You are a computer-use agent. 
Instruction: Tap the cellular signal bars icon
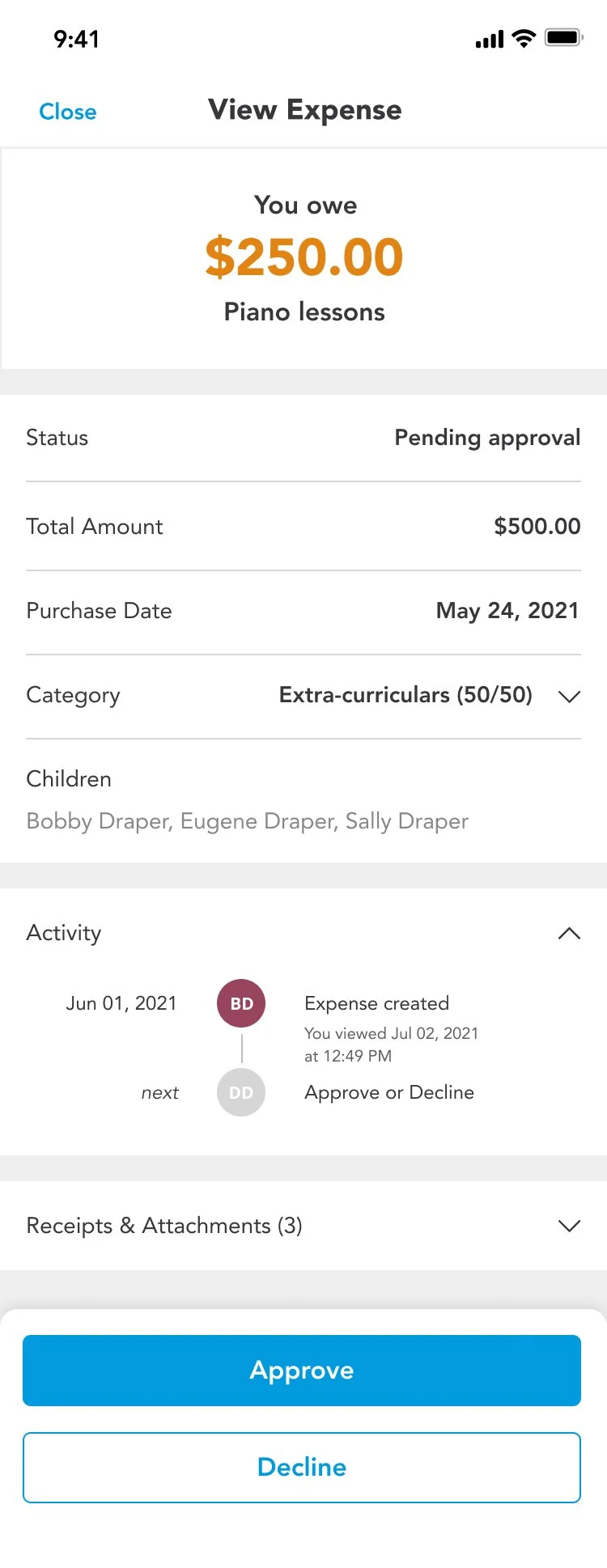coord(490,39)
